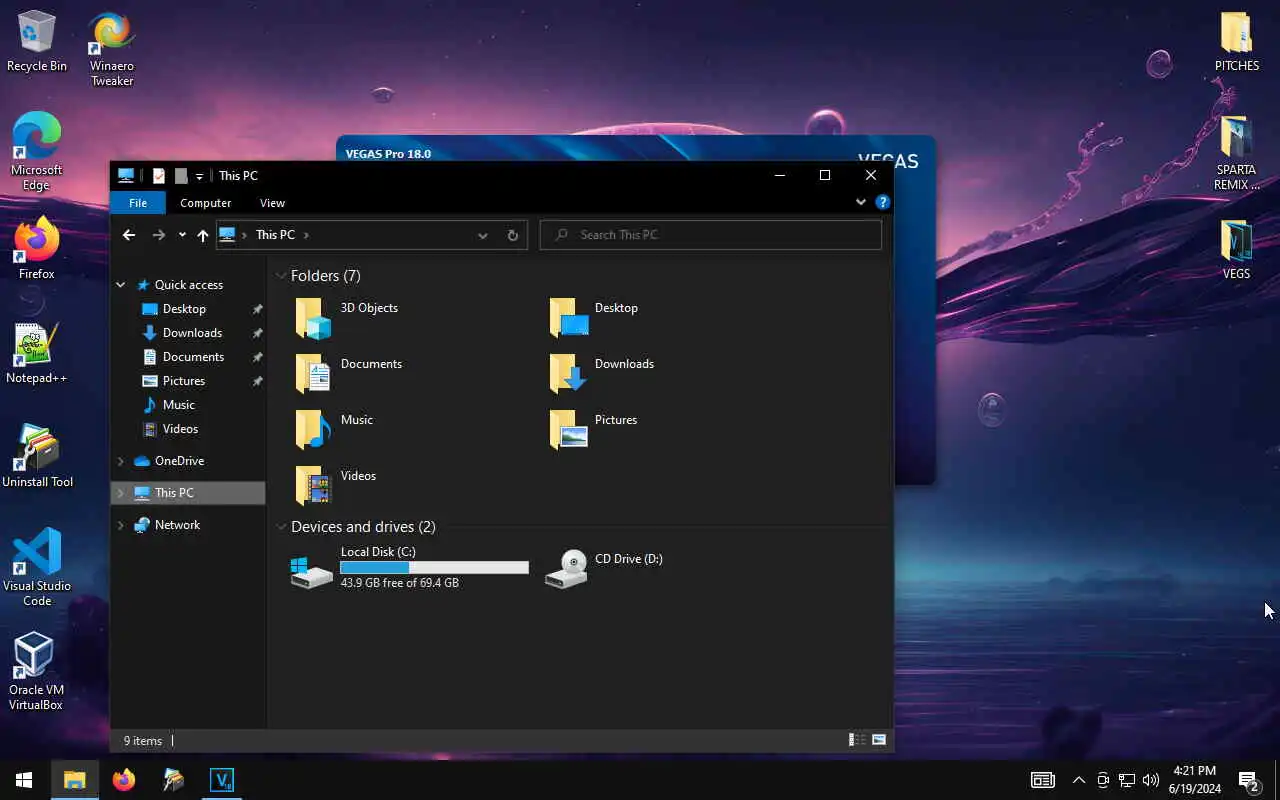1280x800 pixels.
Task: Select the Pictures folder in Folders group
Action: [x=594, y=430]
